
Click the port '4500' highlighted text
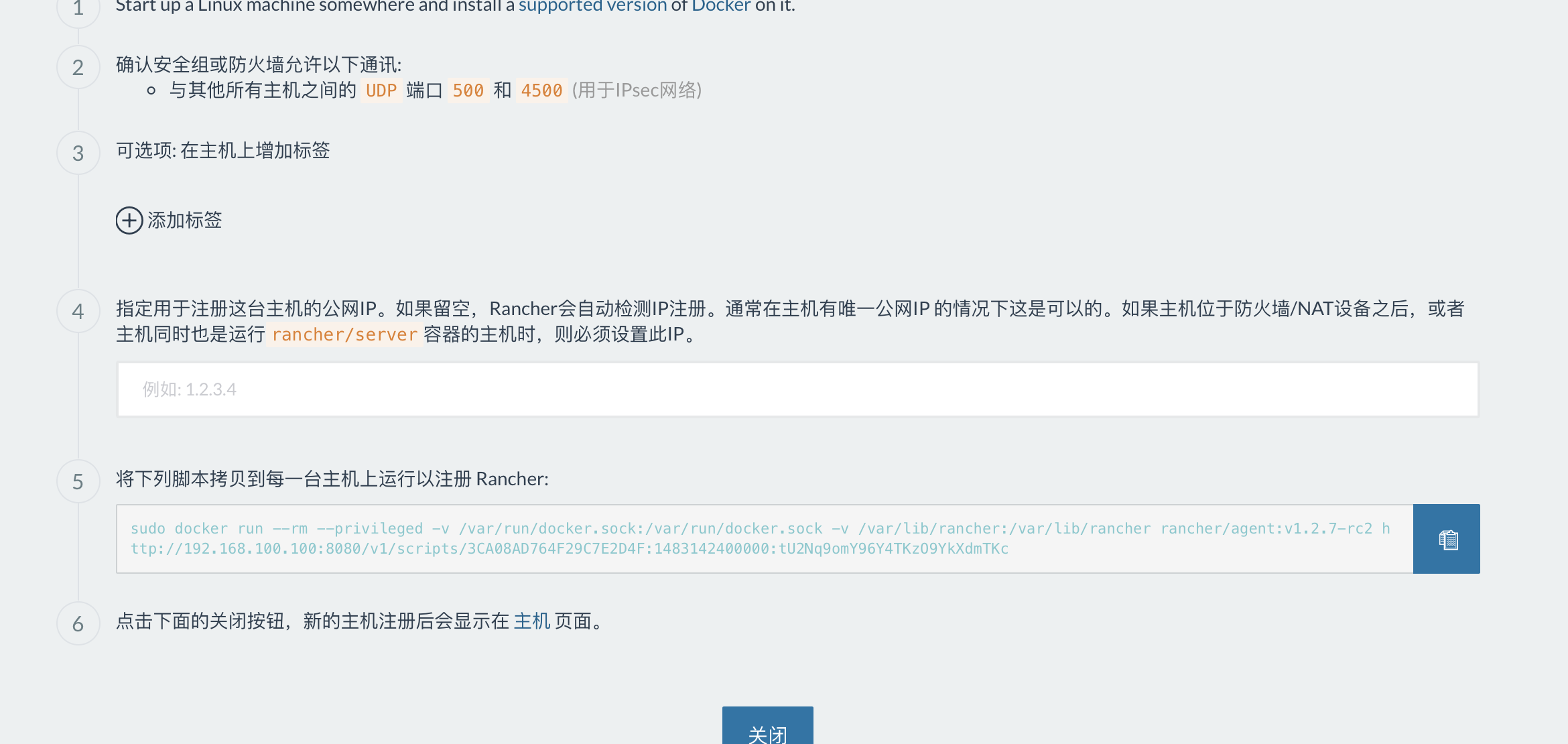pos(541,90)
